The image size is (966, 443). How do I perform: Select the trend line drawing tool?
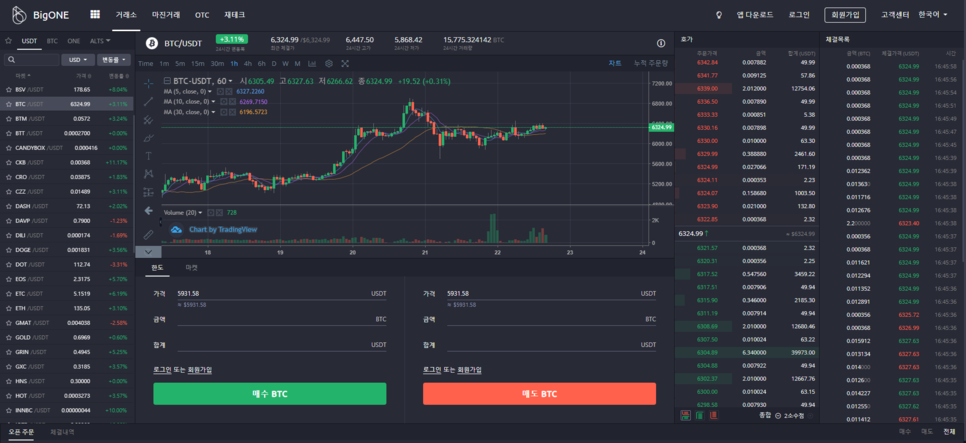point(148,101)
